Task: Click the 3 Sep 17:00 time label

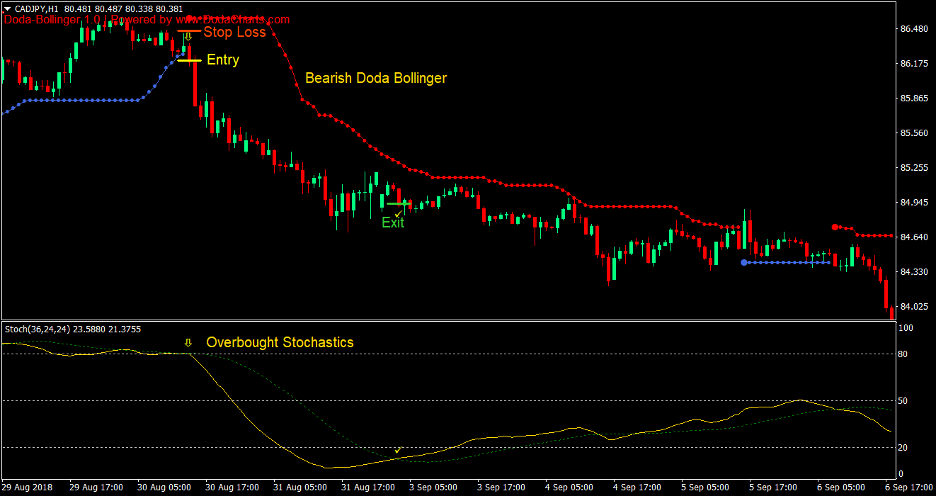Action: pos(502,488)
